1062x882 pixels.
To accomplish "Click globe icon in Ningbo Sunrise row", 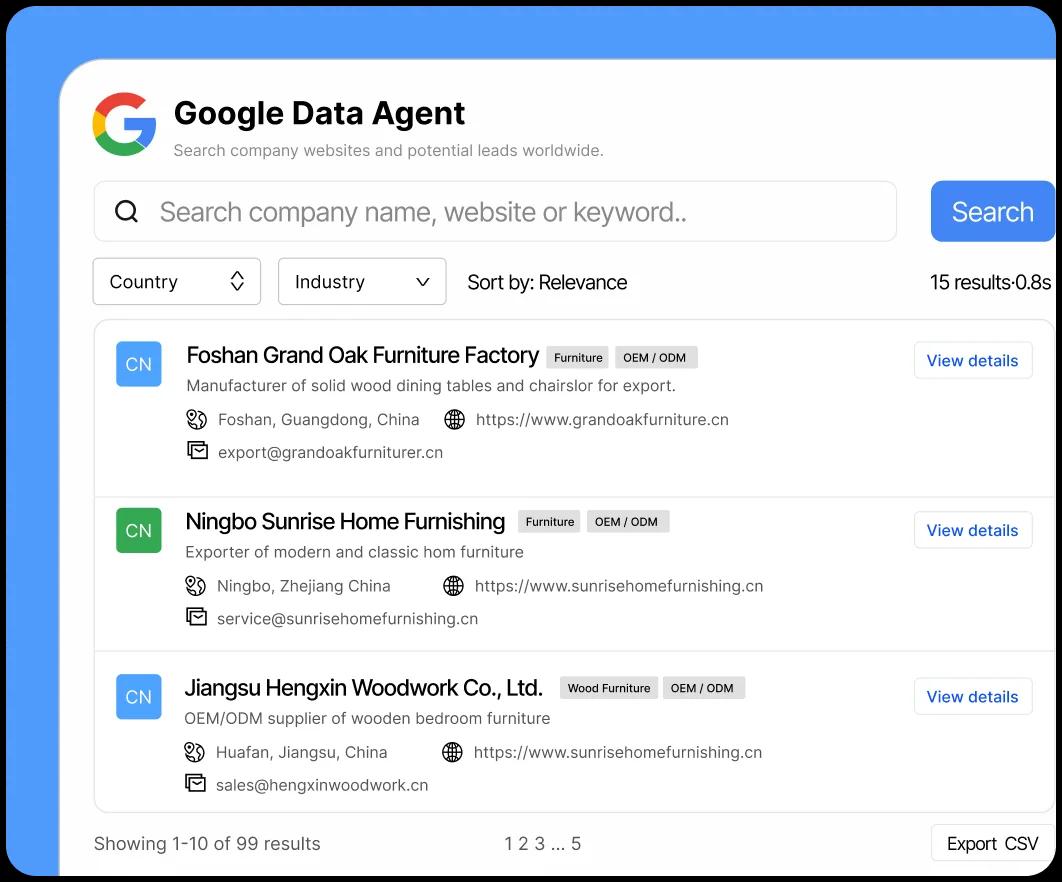I will click(x=453, y=585).
